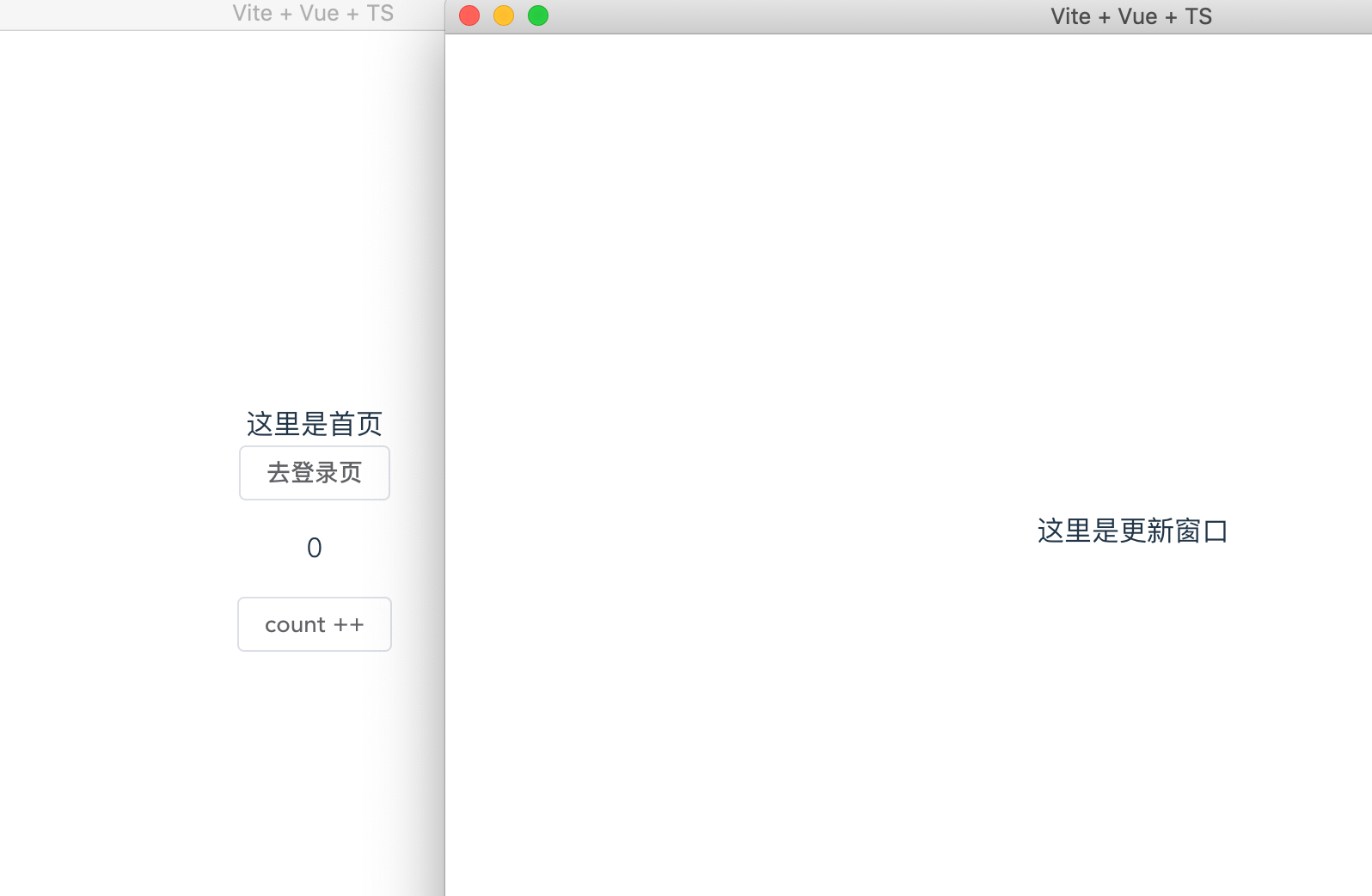
Task: Click the front window title Vite + Vue + TS
Action: click(x=1131, y=16)
